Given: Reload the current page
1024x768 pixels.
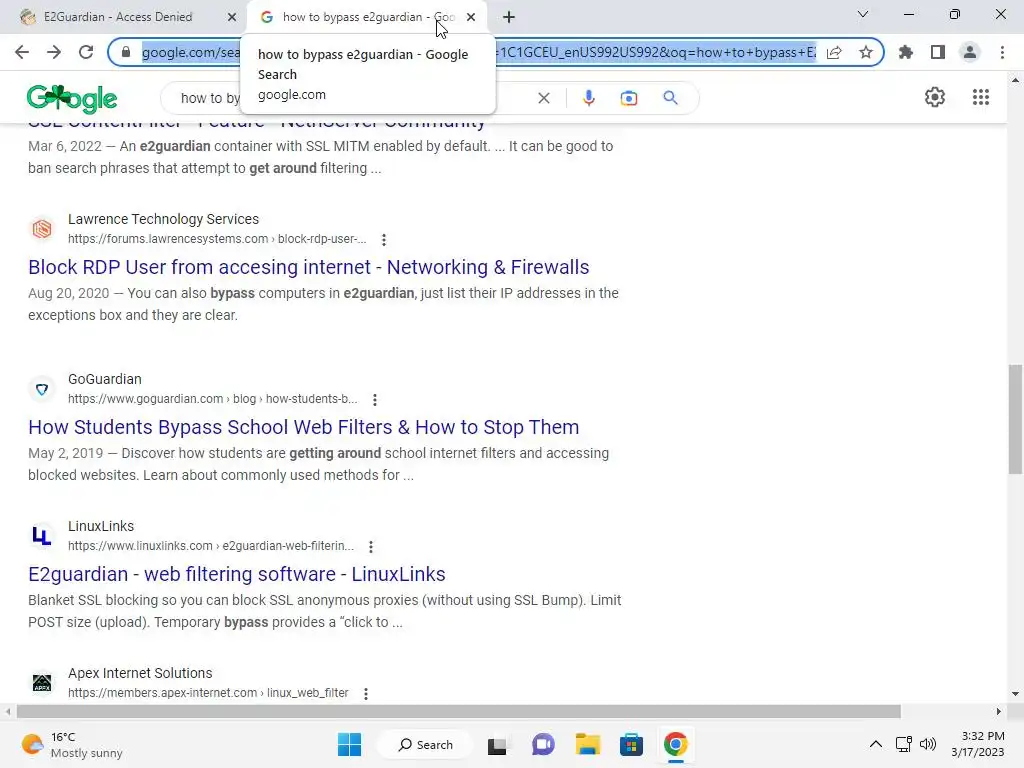Looking at the screenshot, I should 86,52.
